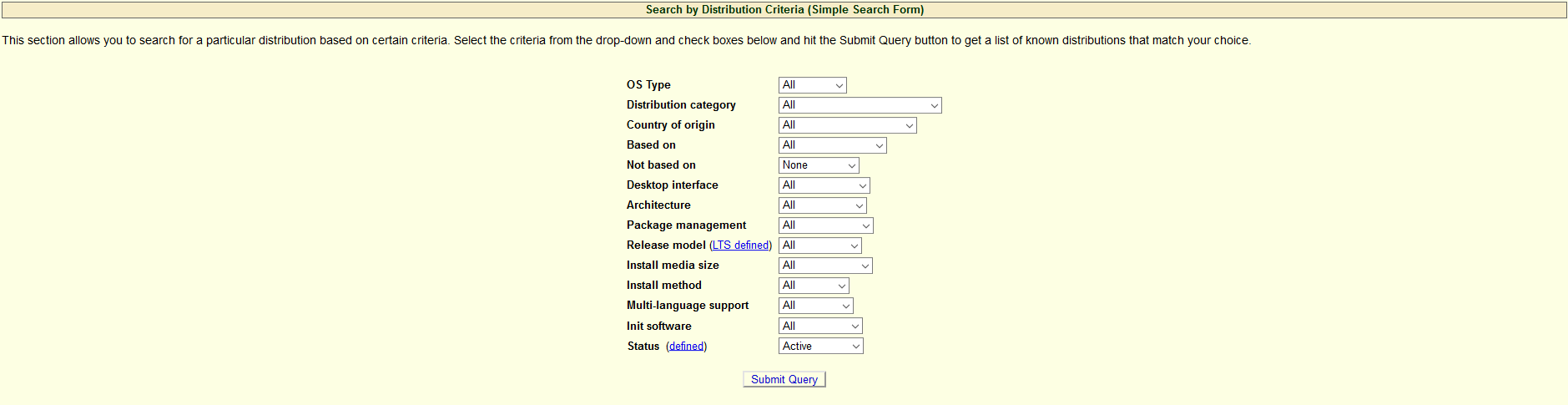The width and height of the screenshot is (1568, 405).
Task: Click the Package management label
Action: 686,225
